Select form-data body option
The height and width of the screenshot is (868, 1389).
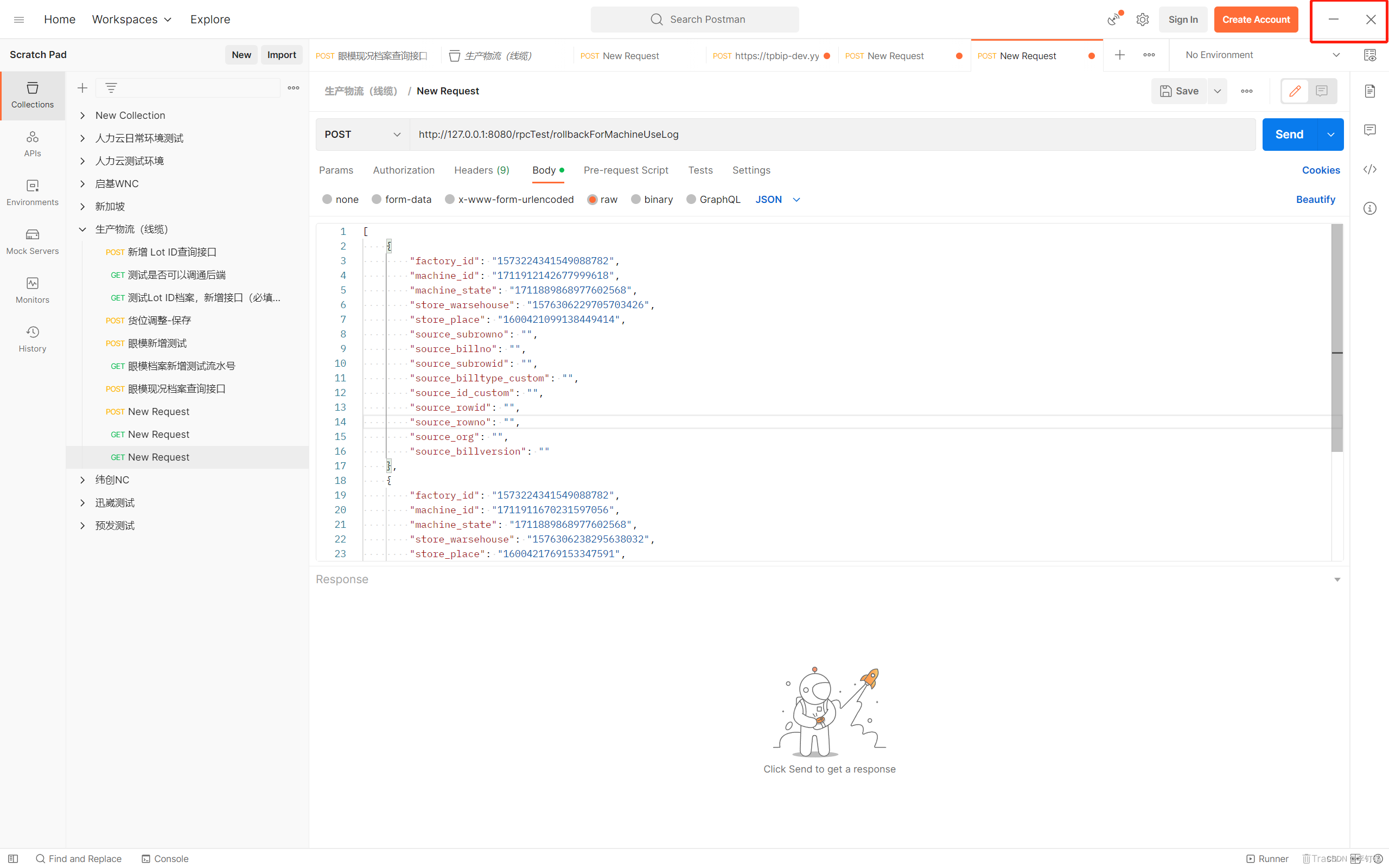377,199
